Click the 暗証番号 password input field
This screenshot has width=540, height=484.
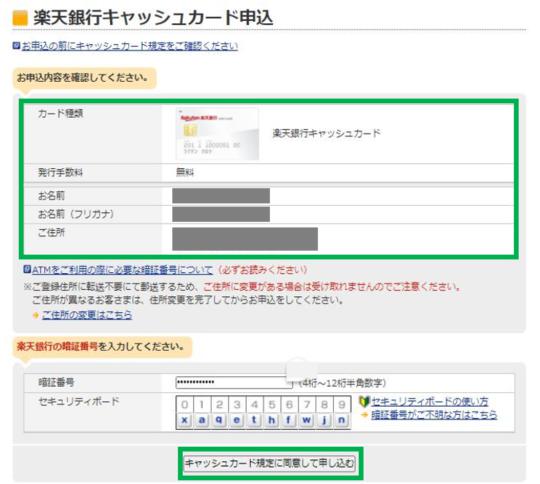[234, 382]
